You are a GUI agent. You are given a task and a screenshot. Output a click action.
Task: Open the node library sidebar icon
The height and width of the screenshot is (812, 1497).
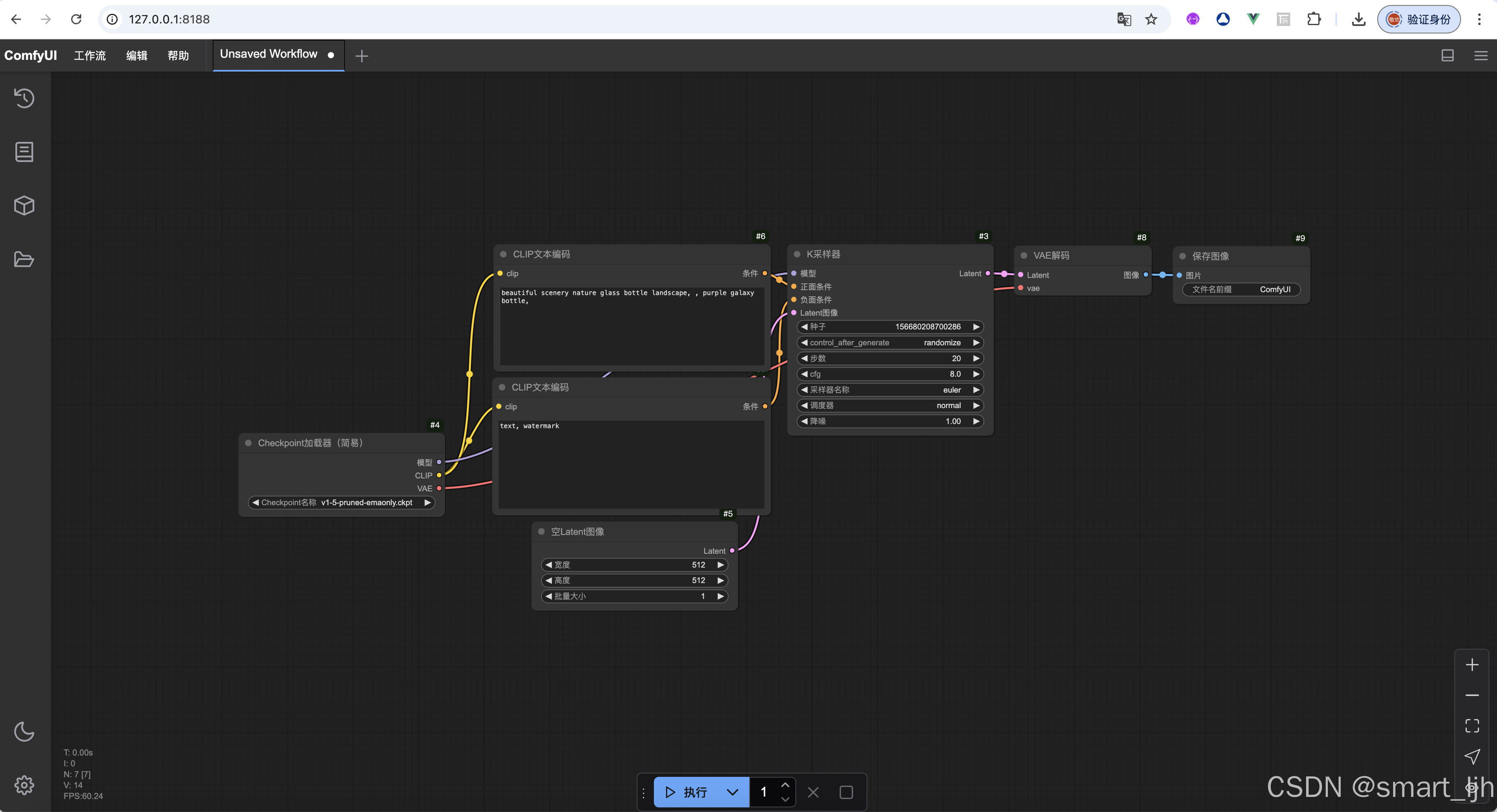[24, 152]
